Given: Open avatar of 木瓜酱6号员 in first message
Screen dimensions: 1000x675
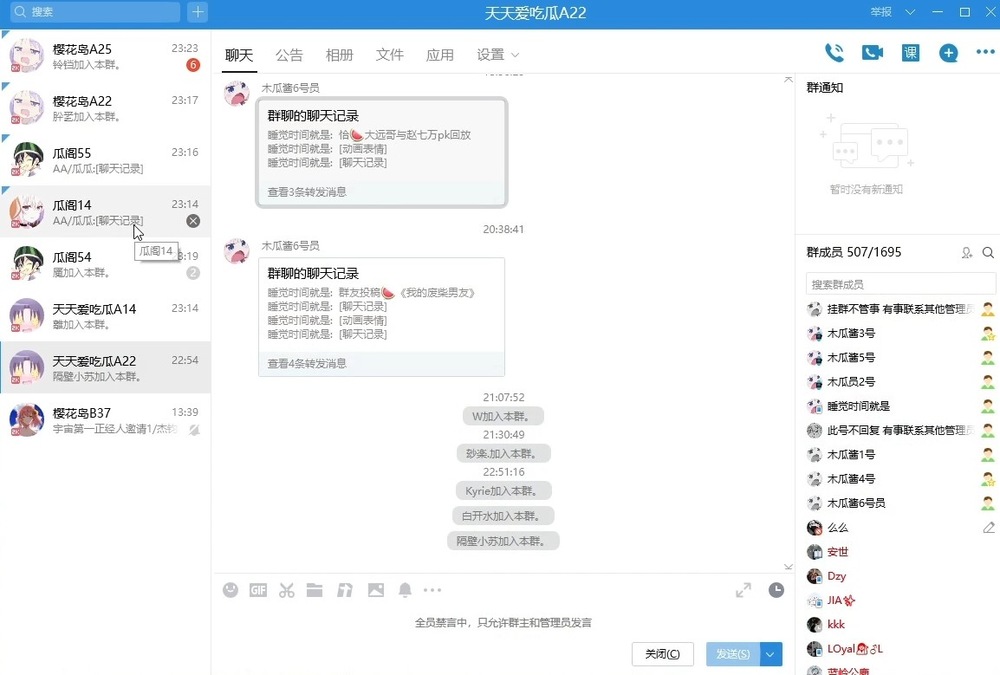Looking at the screenshot, I should [x=237, y=94].
